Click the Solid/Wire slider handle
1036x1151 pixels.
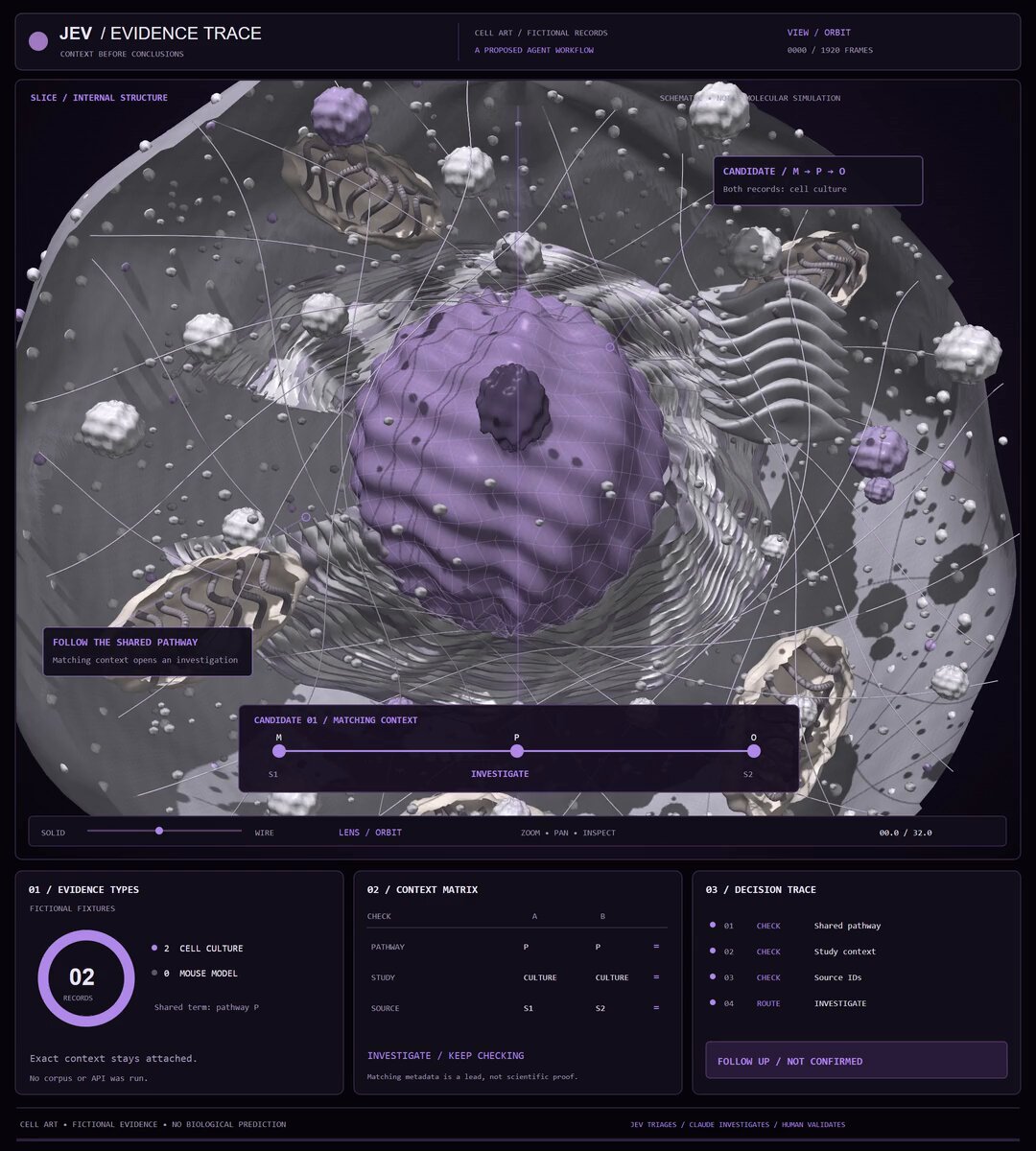[x=159, y=831]
